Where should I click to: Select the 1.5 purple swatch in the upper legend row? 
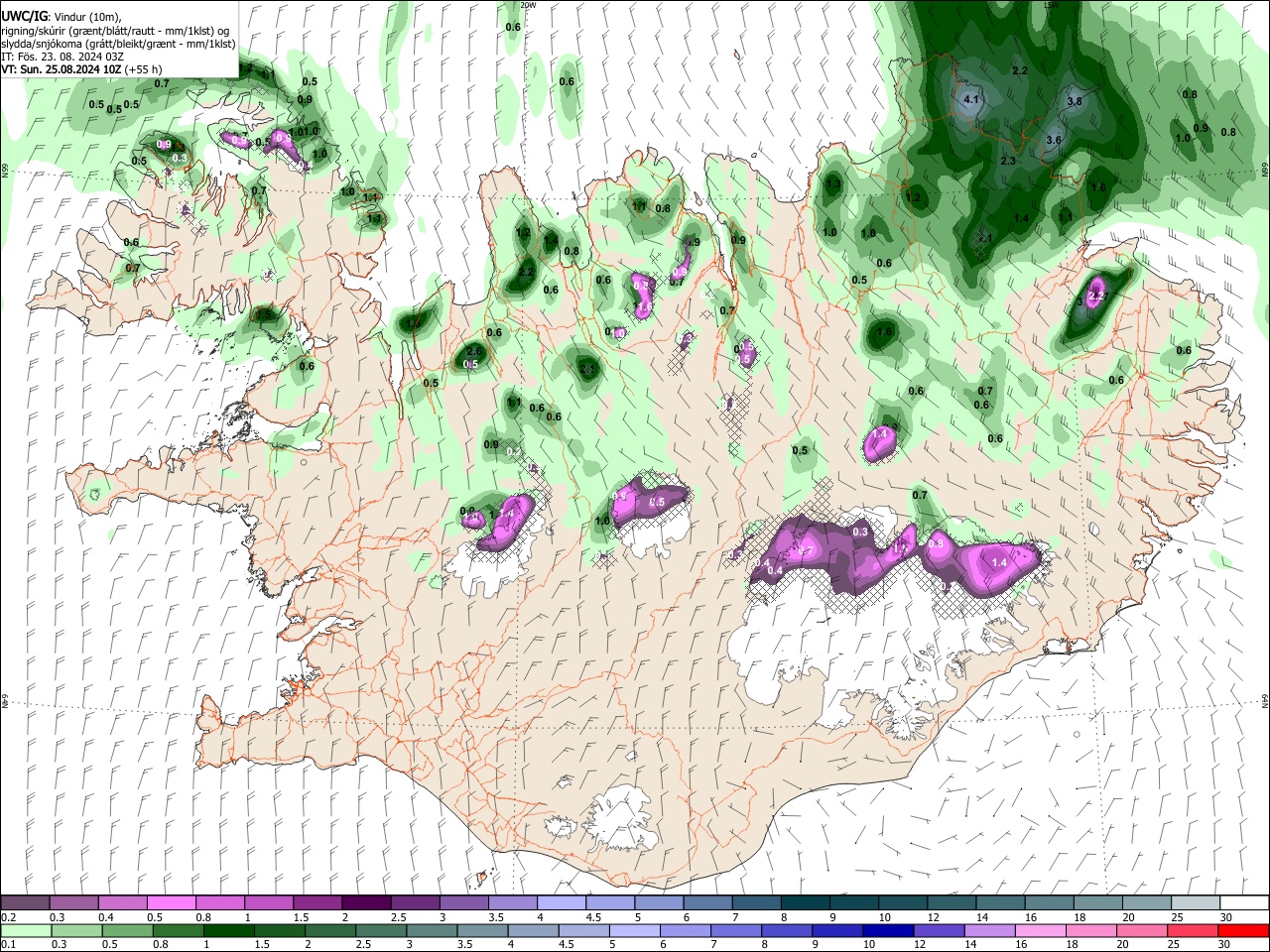[x=317, y=903]
